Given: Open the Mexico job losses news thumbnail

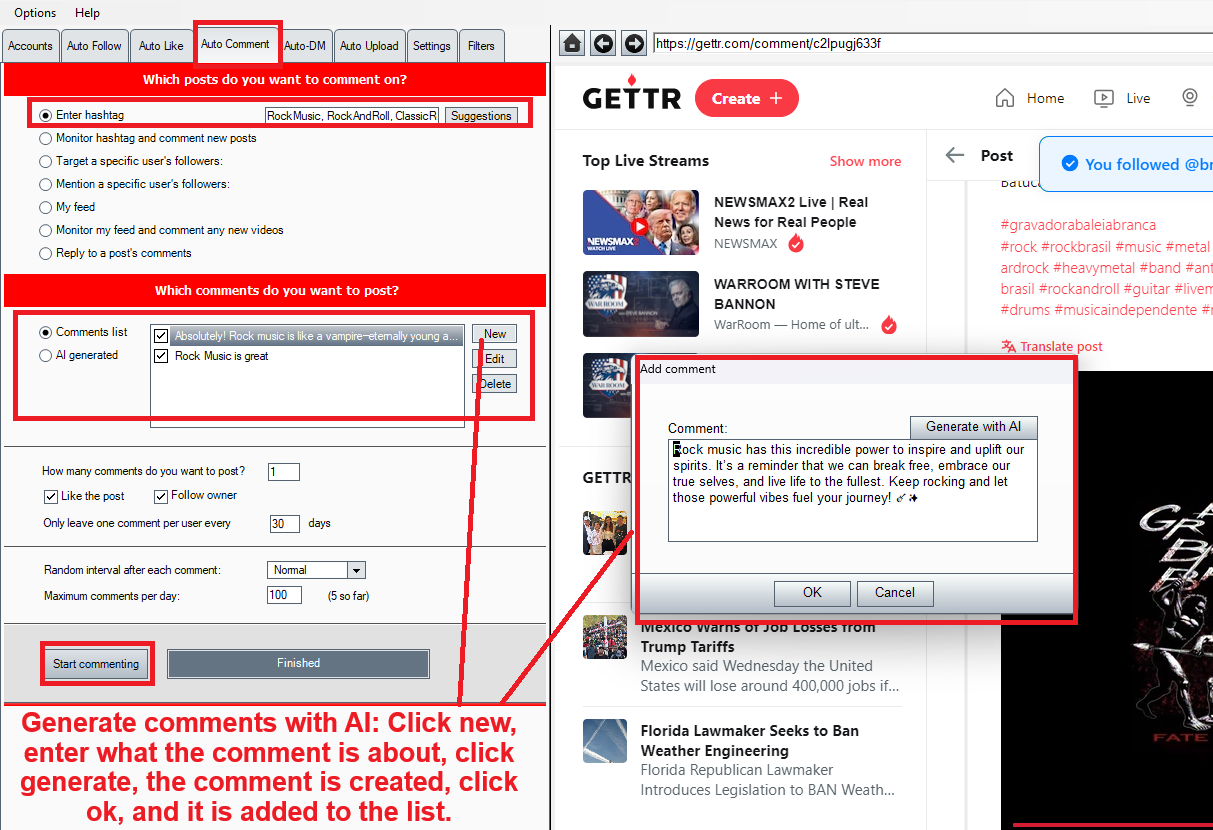Looking at the screenshot, I should tap(605, 636).
